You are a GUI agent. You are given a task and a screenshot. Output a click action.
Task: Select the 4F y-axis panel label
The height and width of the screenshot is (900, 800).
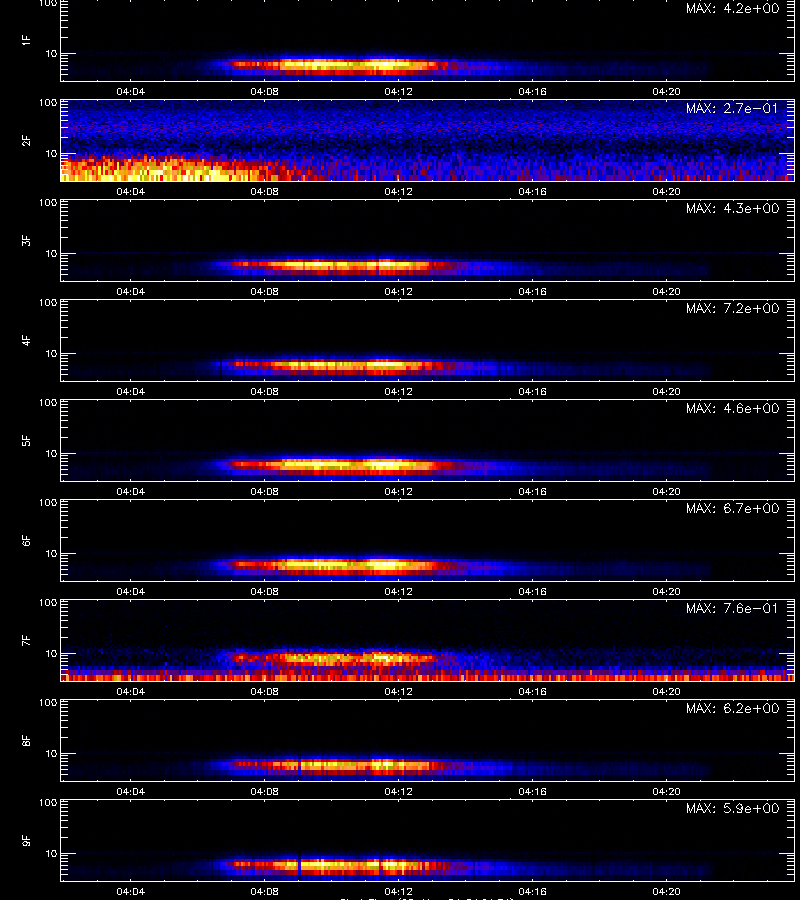(x=26, y=340)
